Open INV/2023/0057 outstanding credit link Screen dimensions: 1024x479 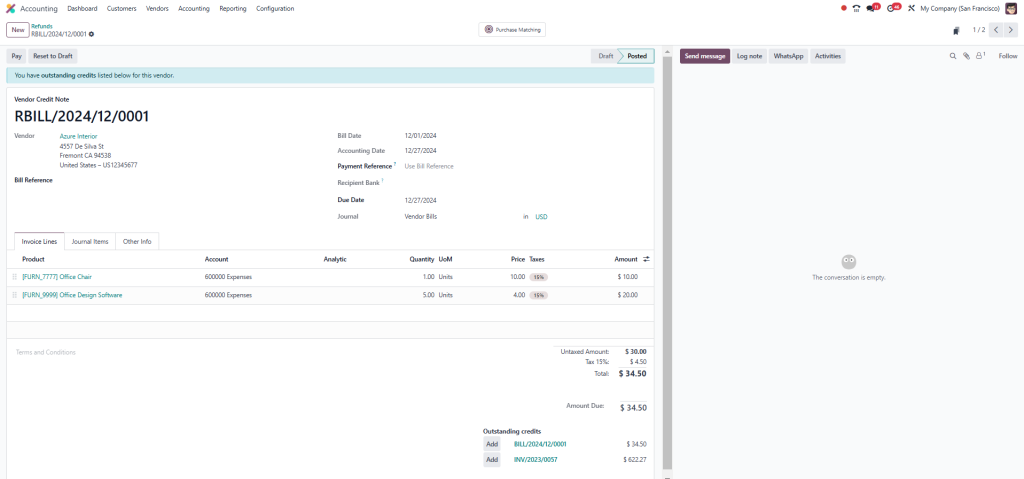click(x=536, y=460)
